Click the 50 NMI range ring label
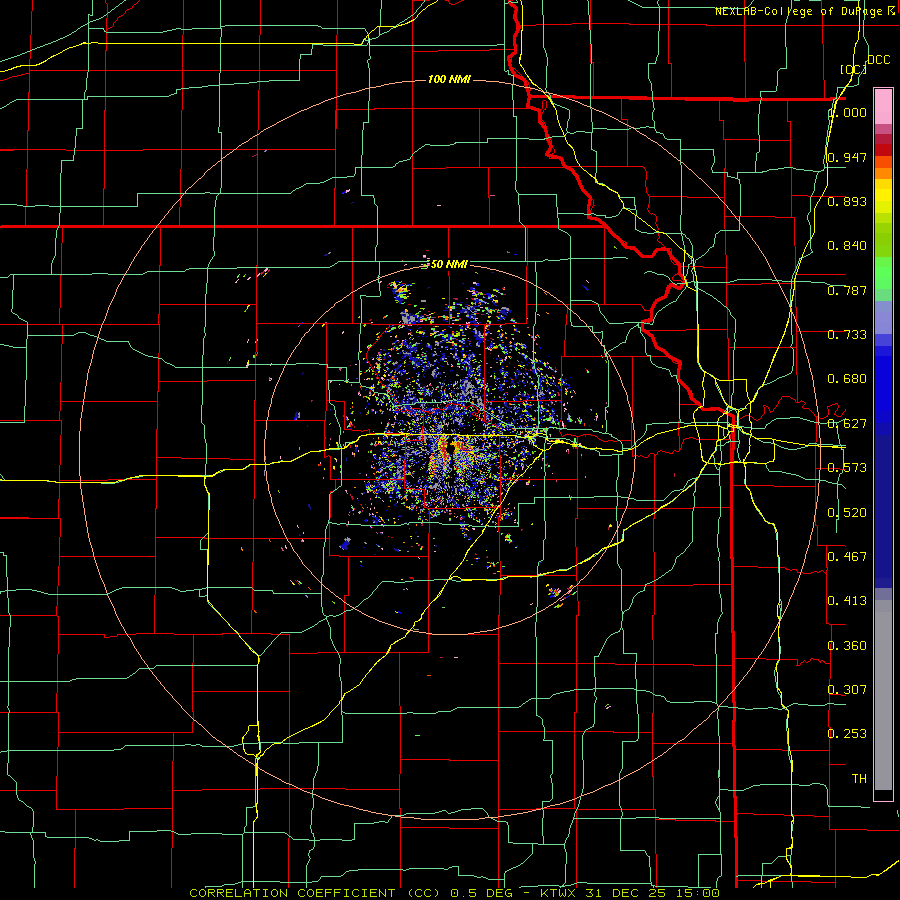900x900 pixels. pyautogui.click(x=449, y=264)
